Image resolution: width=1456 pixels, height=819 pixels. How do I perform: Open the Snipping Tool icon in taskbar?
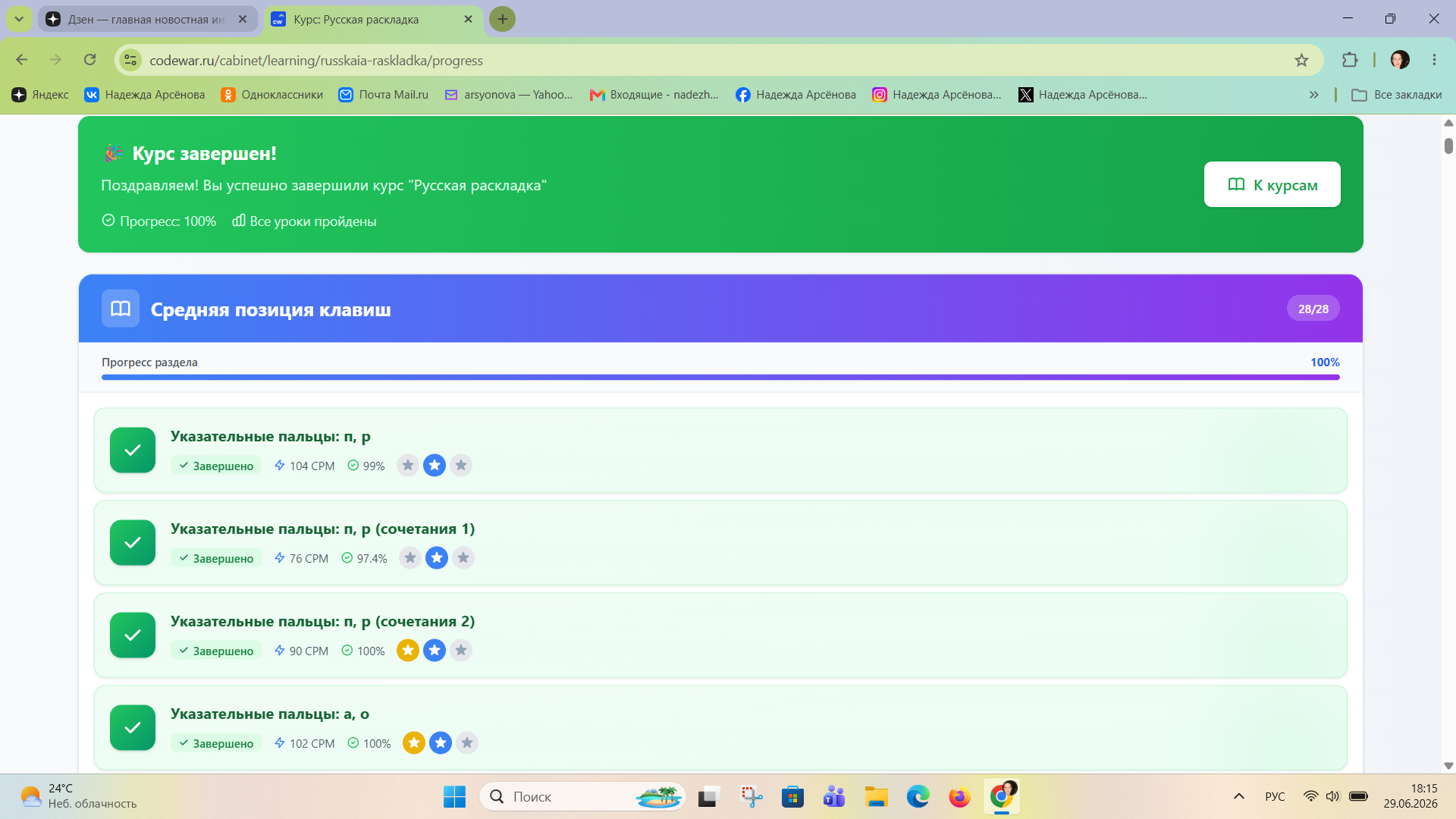[x=751, y=797]
